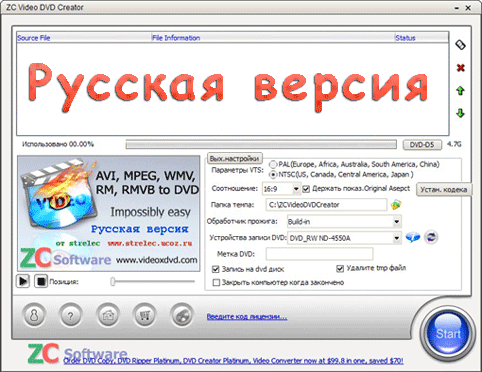
Task: Remove selected file with red X icon
Action: 460,68
